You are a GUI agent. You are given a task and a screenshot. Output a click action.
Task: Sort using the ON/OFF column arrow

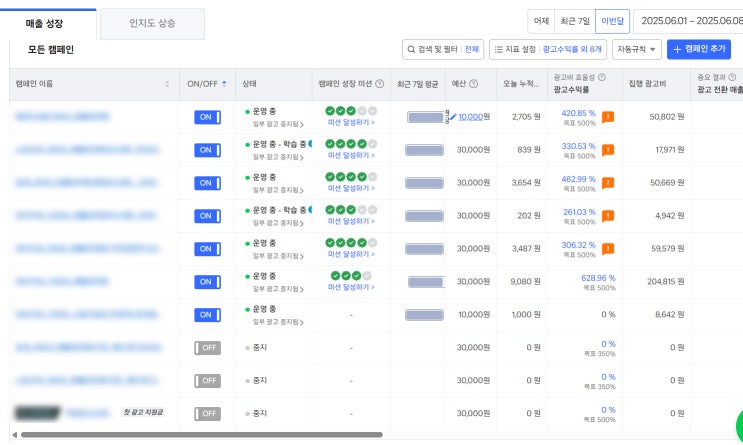pyautogui.click(x=224, y=84)
